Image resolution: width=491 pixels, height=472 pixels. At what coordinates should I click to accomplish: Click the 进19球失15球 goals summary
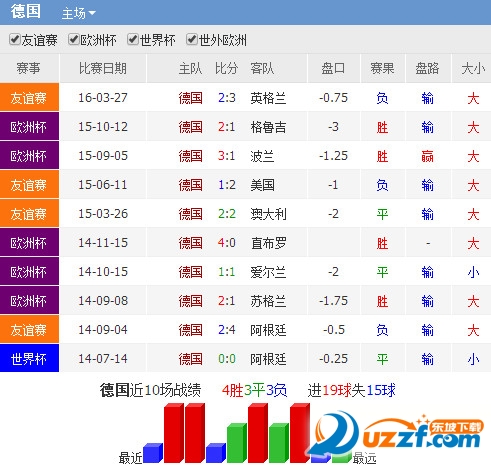[x=352, y=390]
